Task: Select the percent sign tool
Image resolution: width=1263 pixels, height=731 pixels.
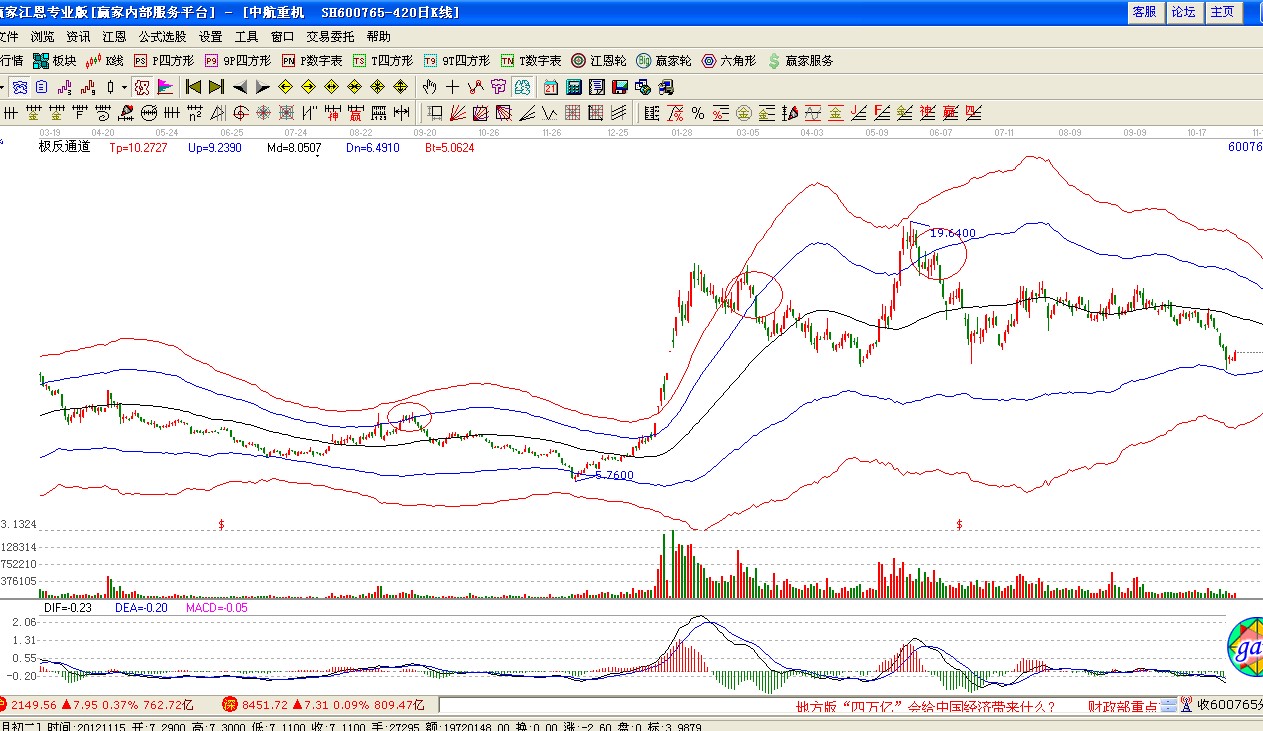Action: pos(697,113)
